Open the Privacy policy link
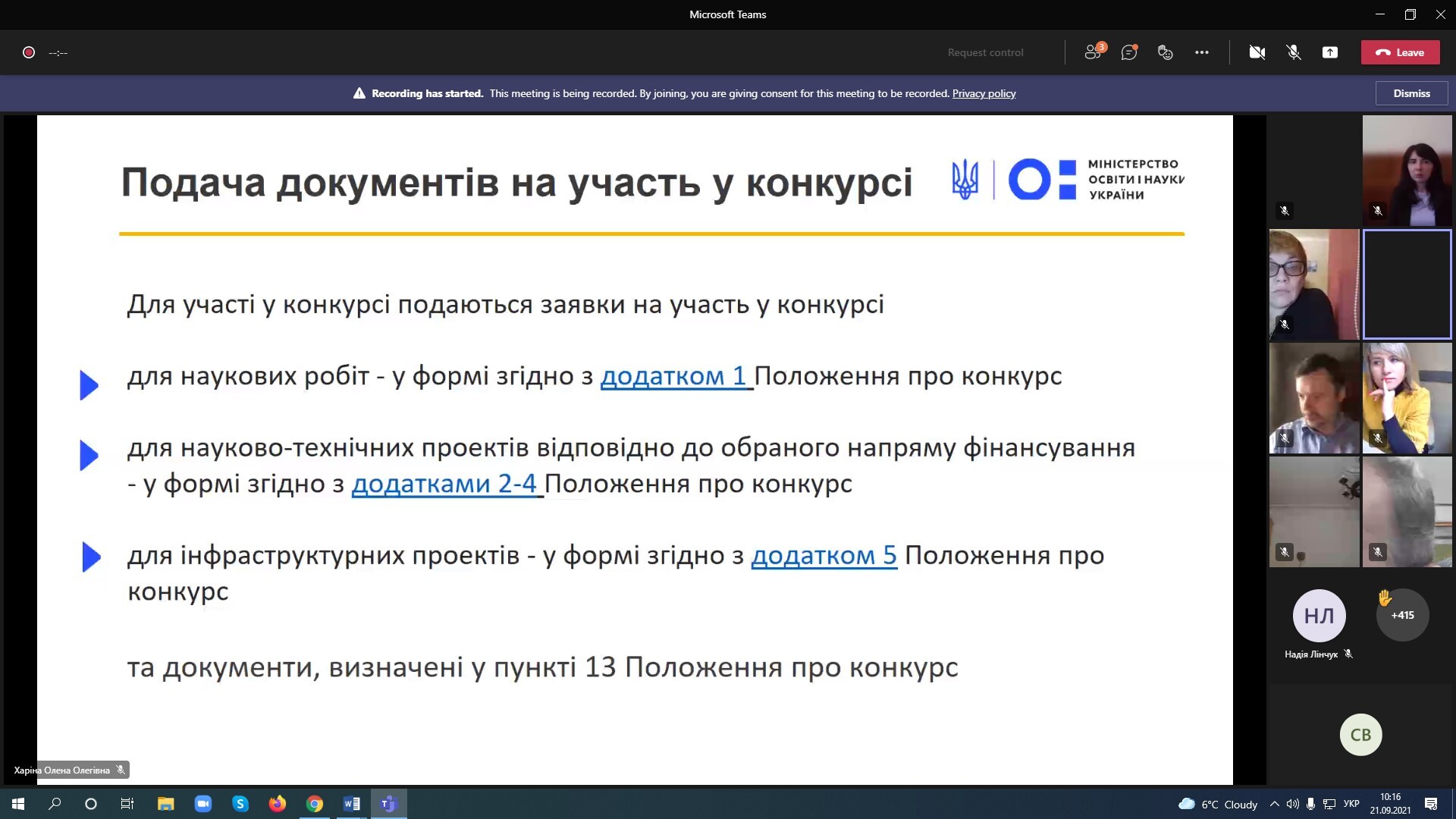 pos(984,93)
